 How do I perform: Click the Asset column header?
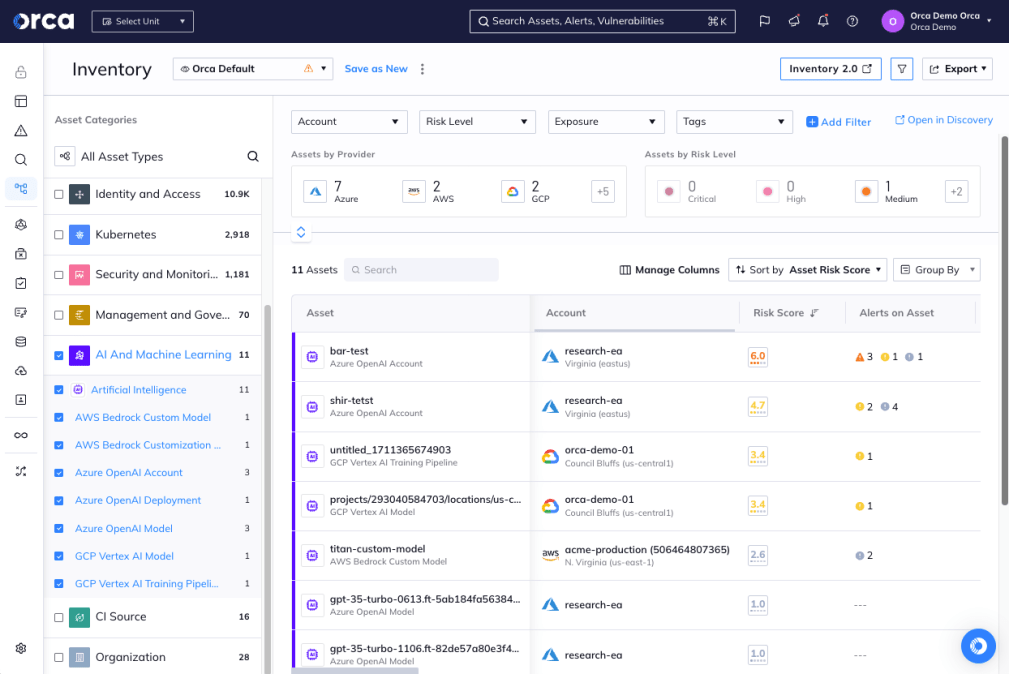[x=320, y=313]
